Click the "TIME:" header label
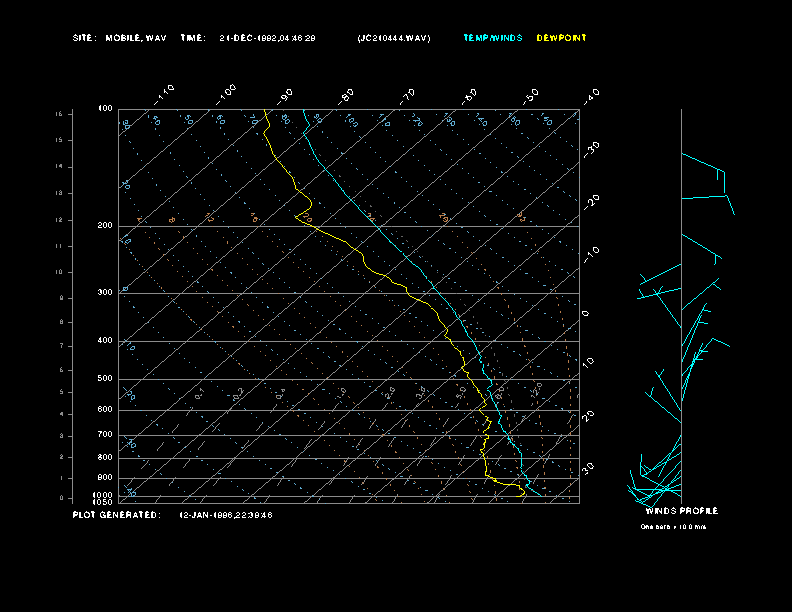The height and width of the screenshot is (612, 792). click(x=193, y=38)
